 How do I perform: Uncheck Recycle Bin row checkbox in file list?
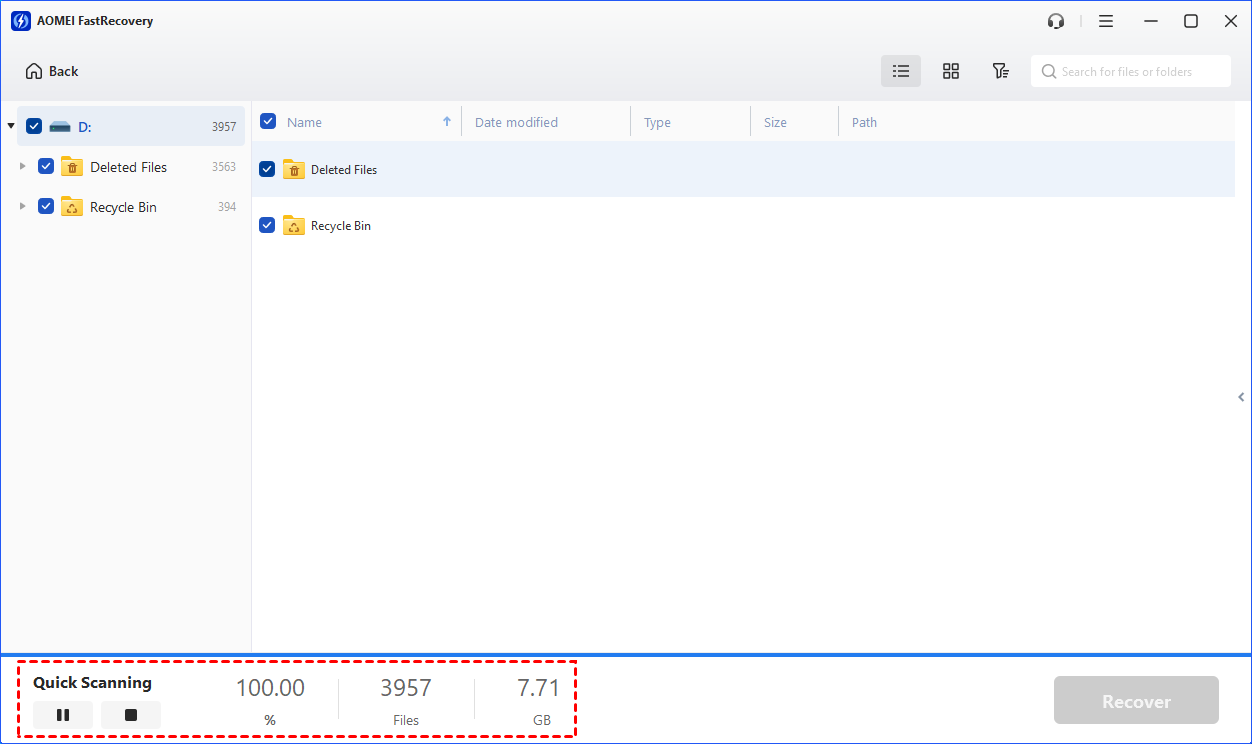click(267, 226)
